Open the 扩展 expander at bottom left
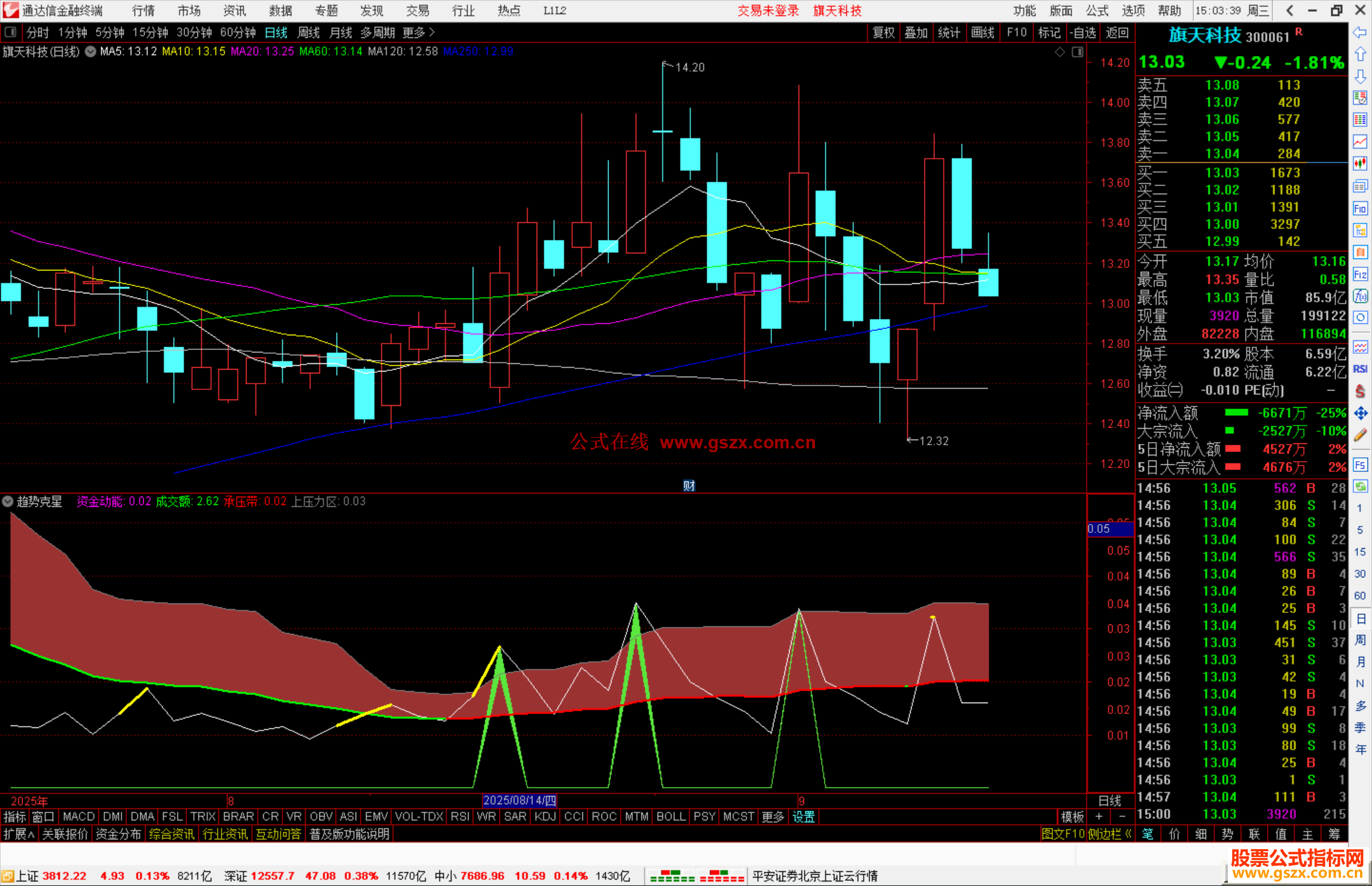Viewport: 1372px width, 886px height. [19, 834]
